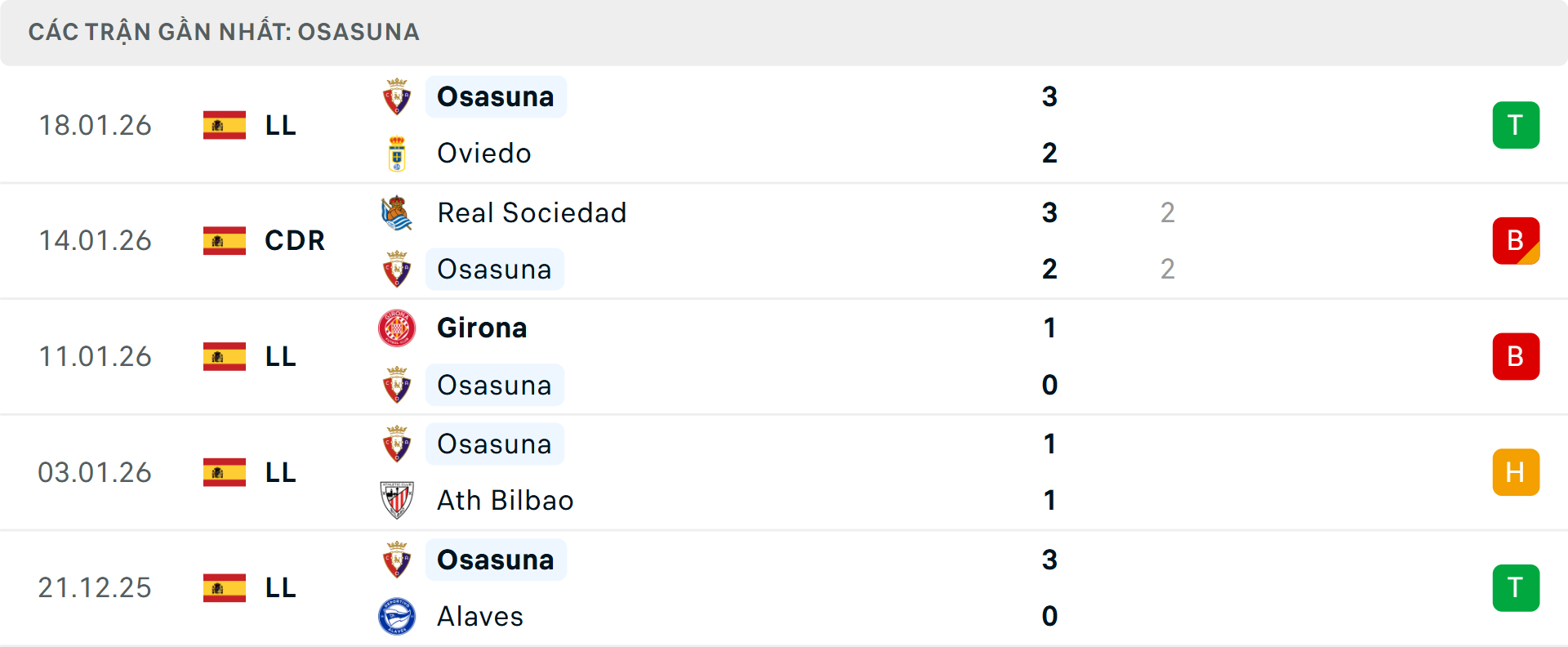This screenshot has width=1568, height=647.
Task: Toggle the green T result badge on top match
Action: pos(1516,125)
